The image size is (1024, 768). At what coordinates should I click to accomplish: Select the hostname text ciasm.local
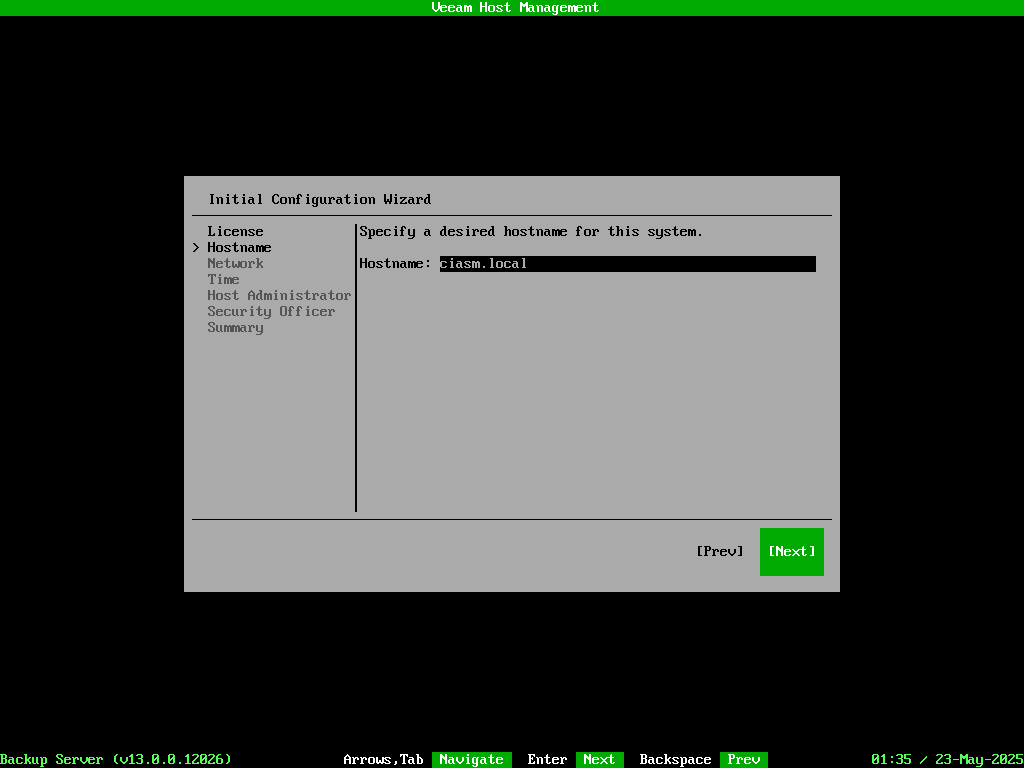pos(483,263)
